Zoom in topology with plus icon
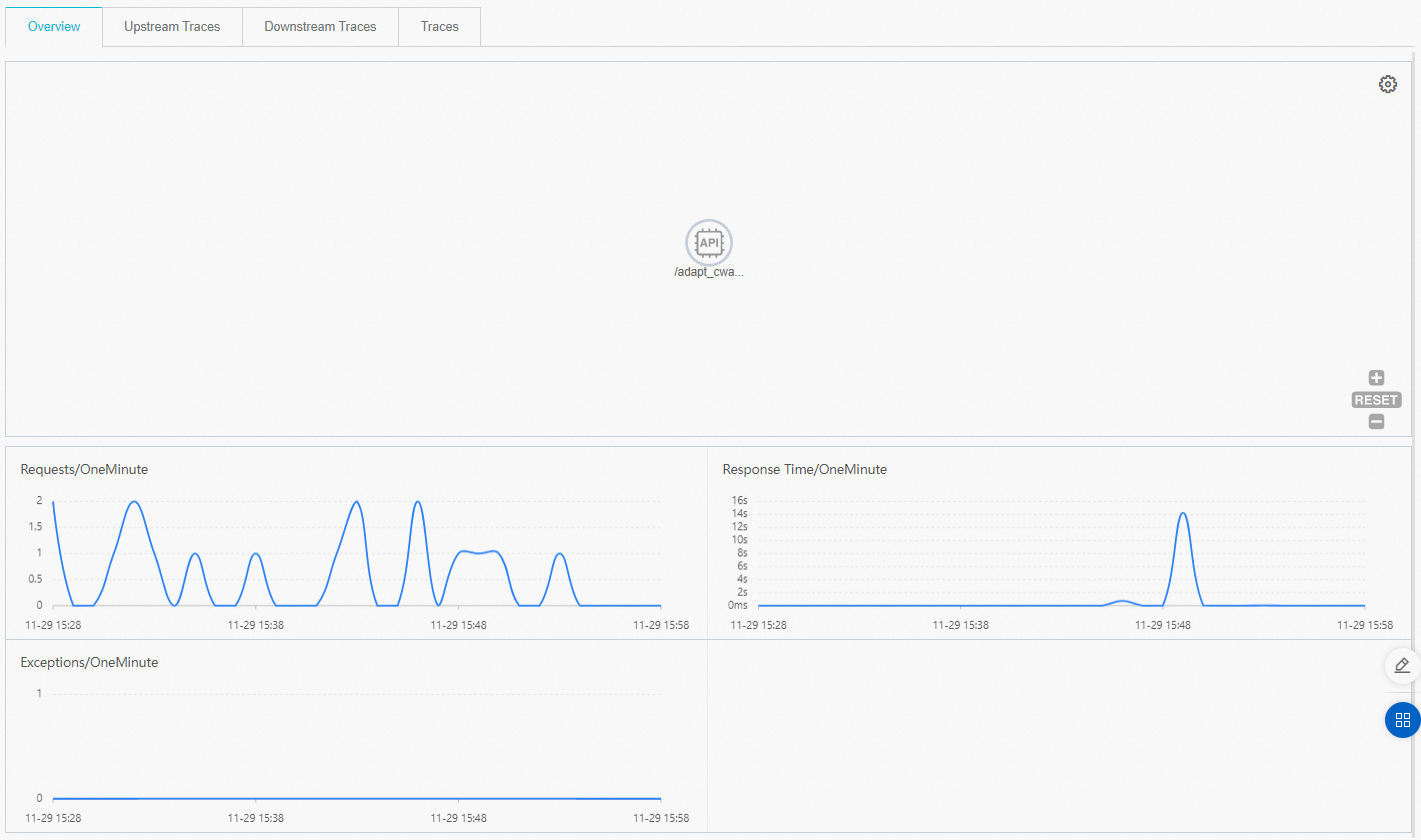Viewport: 1421px width, 840px height. coord(1376,378)
